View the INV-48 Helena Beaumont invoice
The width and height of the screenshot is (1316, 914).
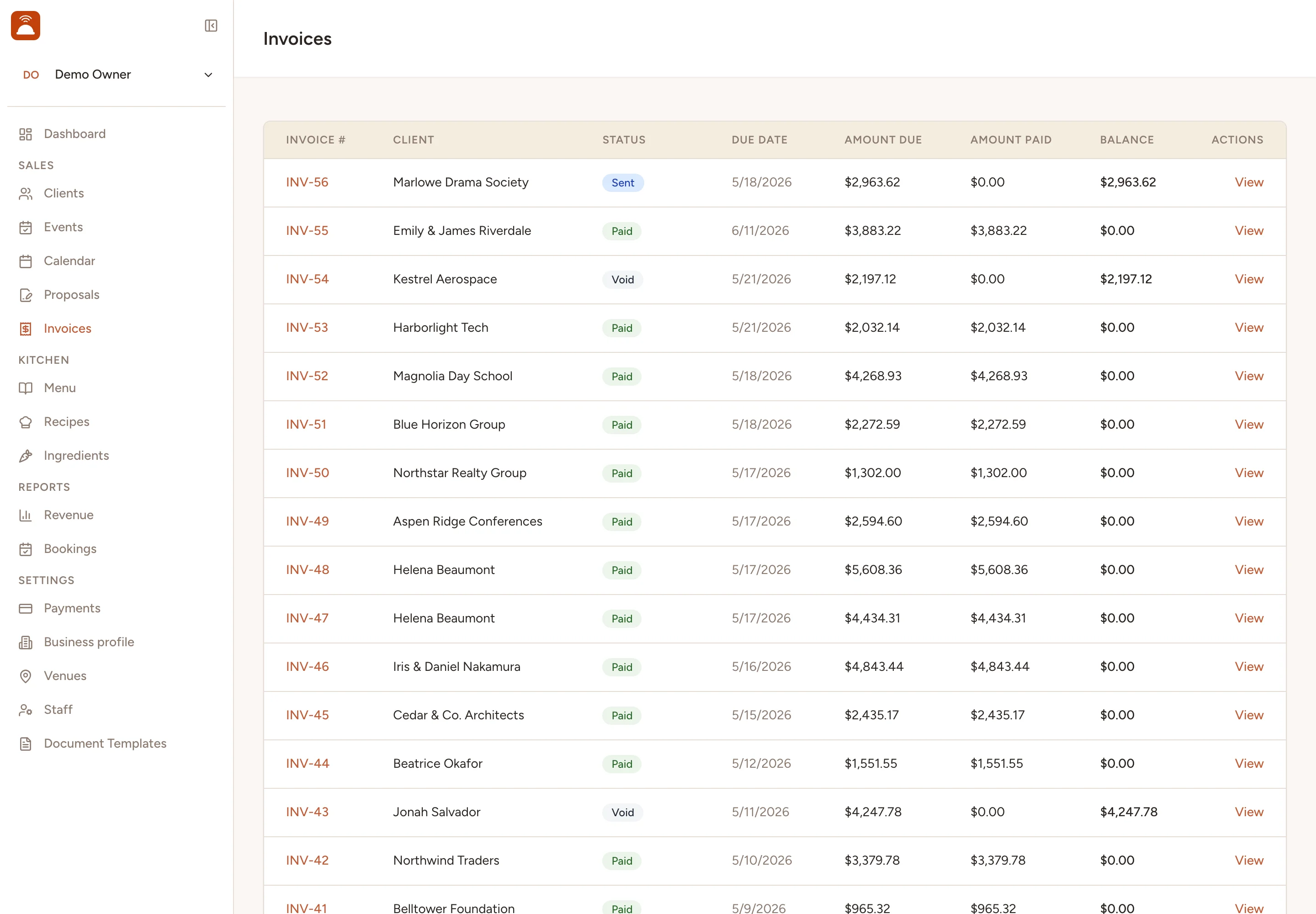pyautogui.click(x=1248, y=570)
